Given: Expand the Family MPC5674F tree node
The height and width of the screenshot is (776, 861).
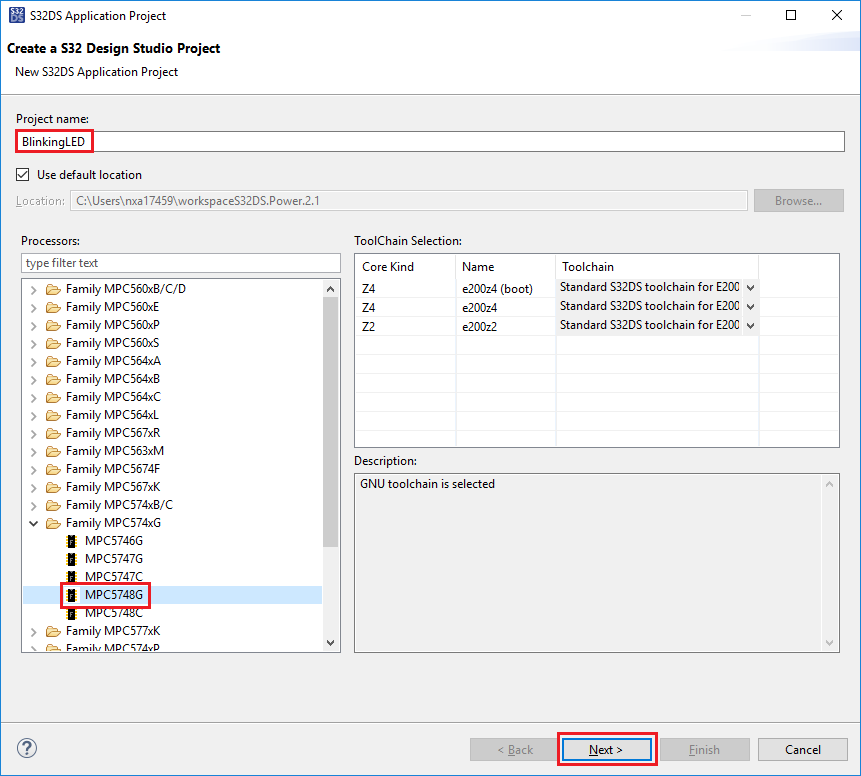Looking at the screenshot, I should coord(33,470).
